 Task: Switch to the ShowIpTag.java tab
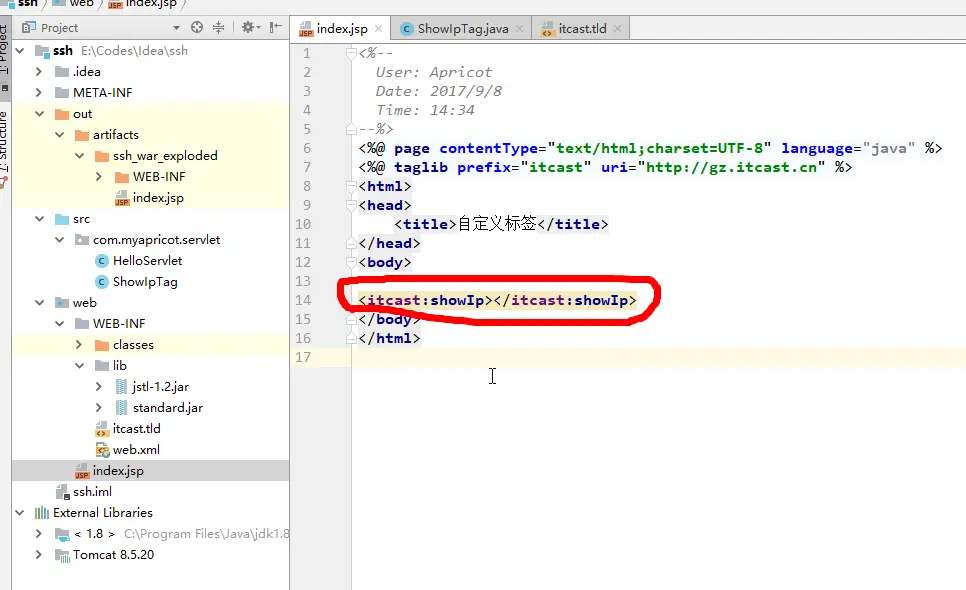[463, 28]
